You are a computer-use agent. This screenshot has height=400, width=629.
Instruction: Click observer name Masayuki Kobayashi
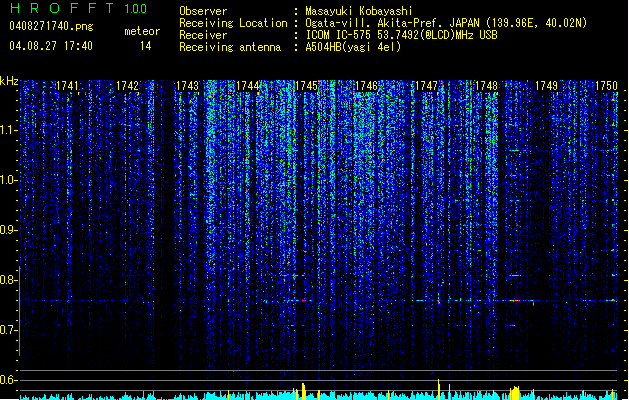(x=359, y=11)
